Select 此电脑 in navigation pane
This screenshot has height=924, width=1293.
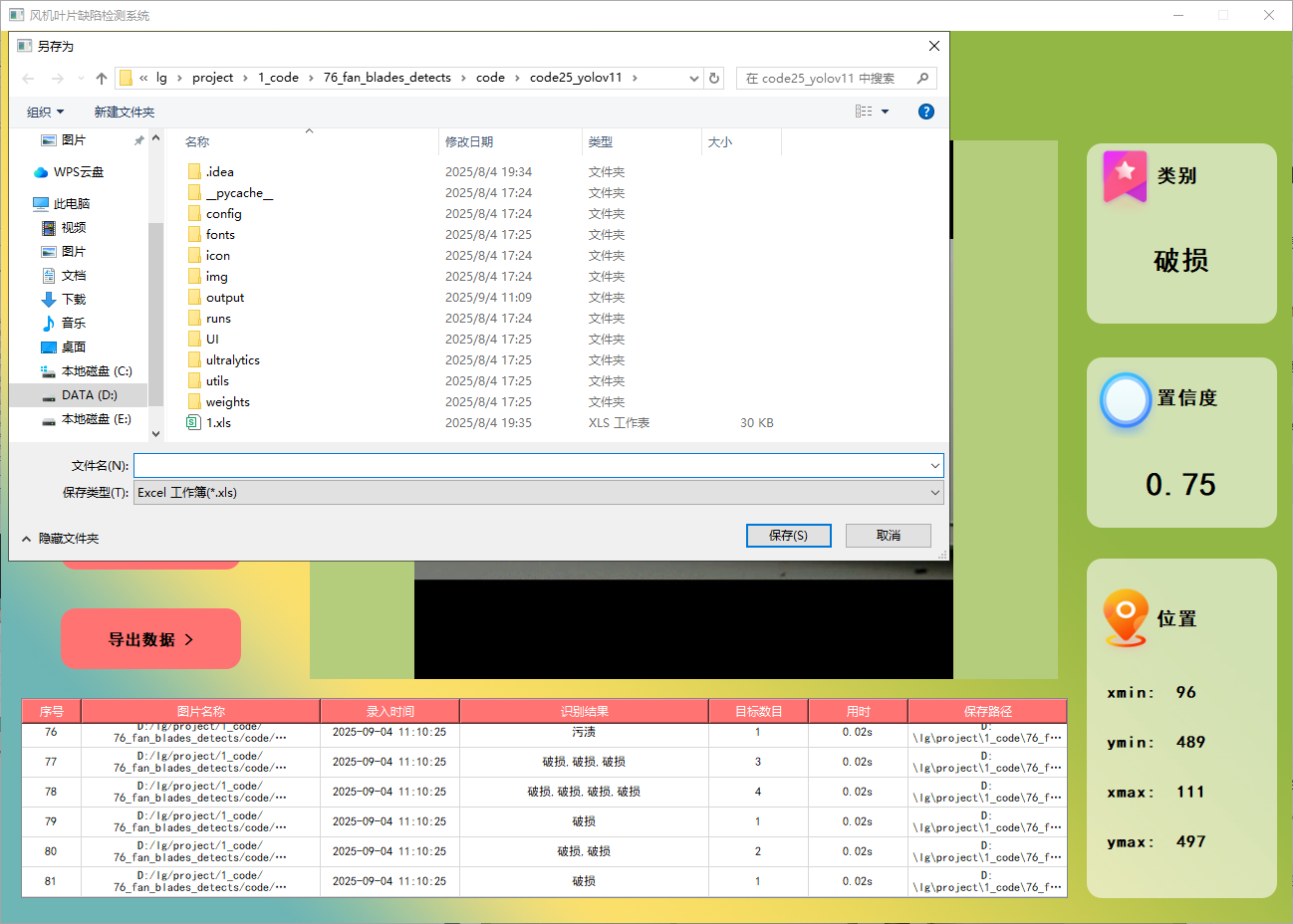pos(71,203)
